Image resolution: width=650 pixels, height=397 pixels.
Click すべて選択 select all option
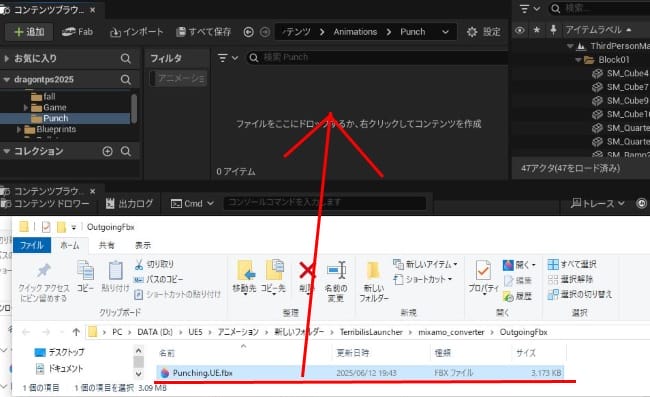pyautogui.click(x=572, y=264)
